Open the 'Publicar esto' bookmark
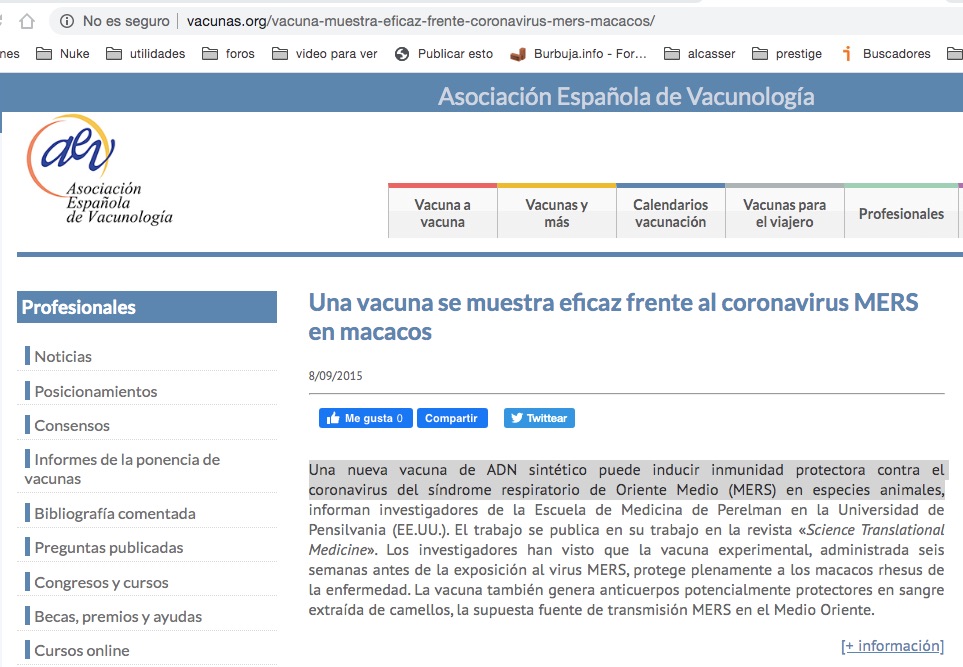This screenshot has width=963, height=667. 444,54
